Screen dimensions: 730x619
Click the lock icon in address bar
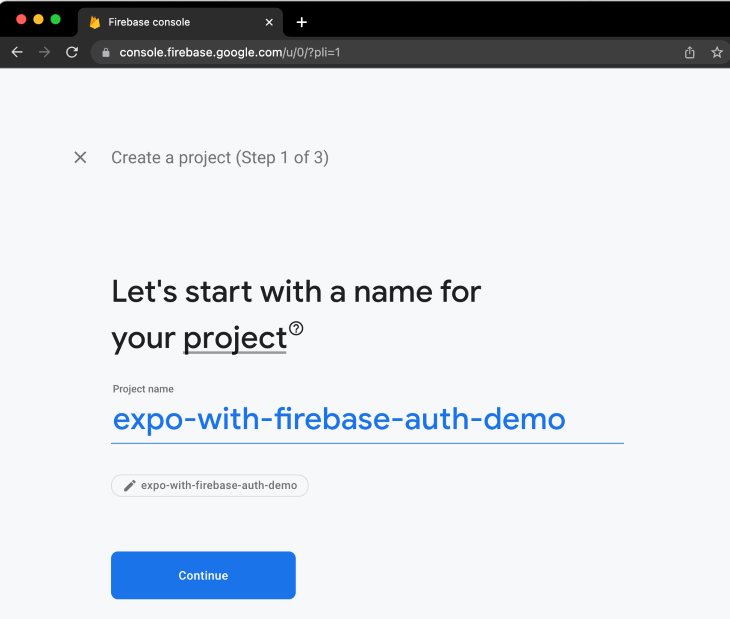pyautogui.click(x=106, y=53)
